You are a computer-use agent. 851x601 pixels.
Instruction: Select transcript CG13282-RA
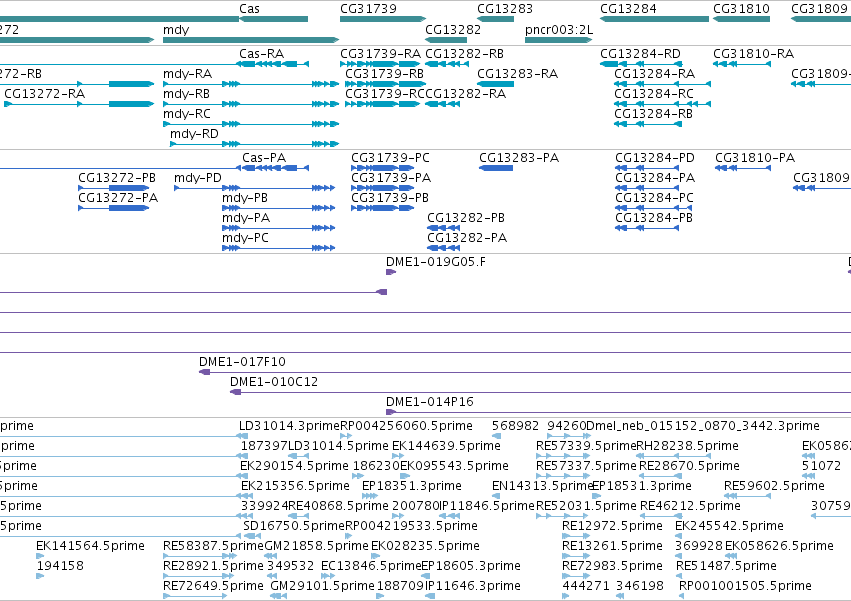[466, 94]
